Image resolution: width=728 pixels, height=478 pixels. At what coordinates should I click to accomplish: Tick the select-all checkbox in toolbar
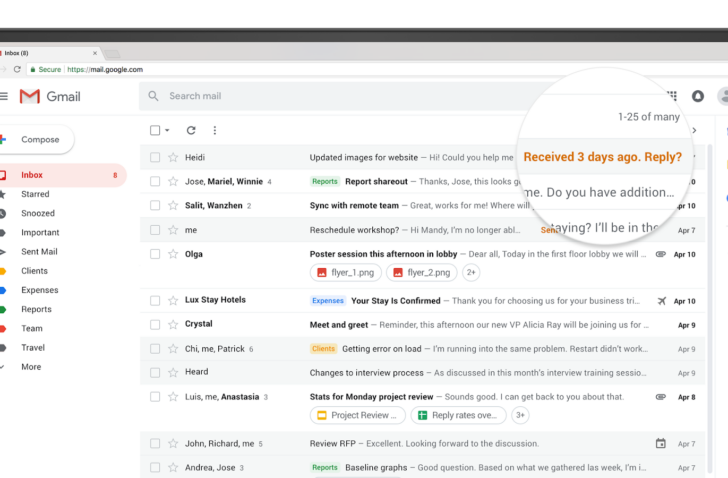click(155, 130)
